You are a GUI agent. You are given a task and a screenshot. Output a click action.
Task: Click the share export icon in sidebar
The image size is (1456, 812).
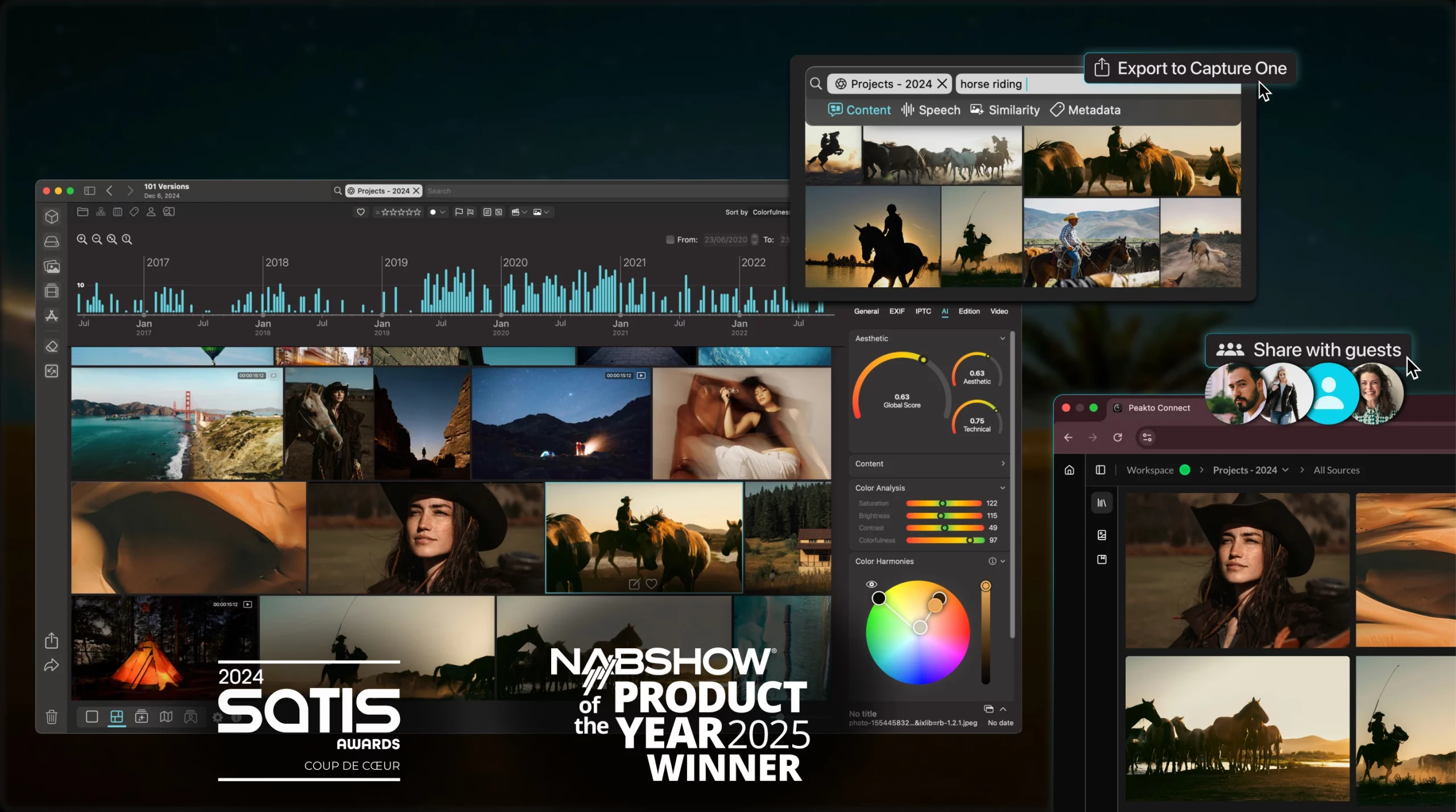[x=52, y=641]
